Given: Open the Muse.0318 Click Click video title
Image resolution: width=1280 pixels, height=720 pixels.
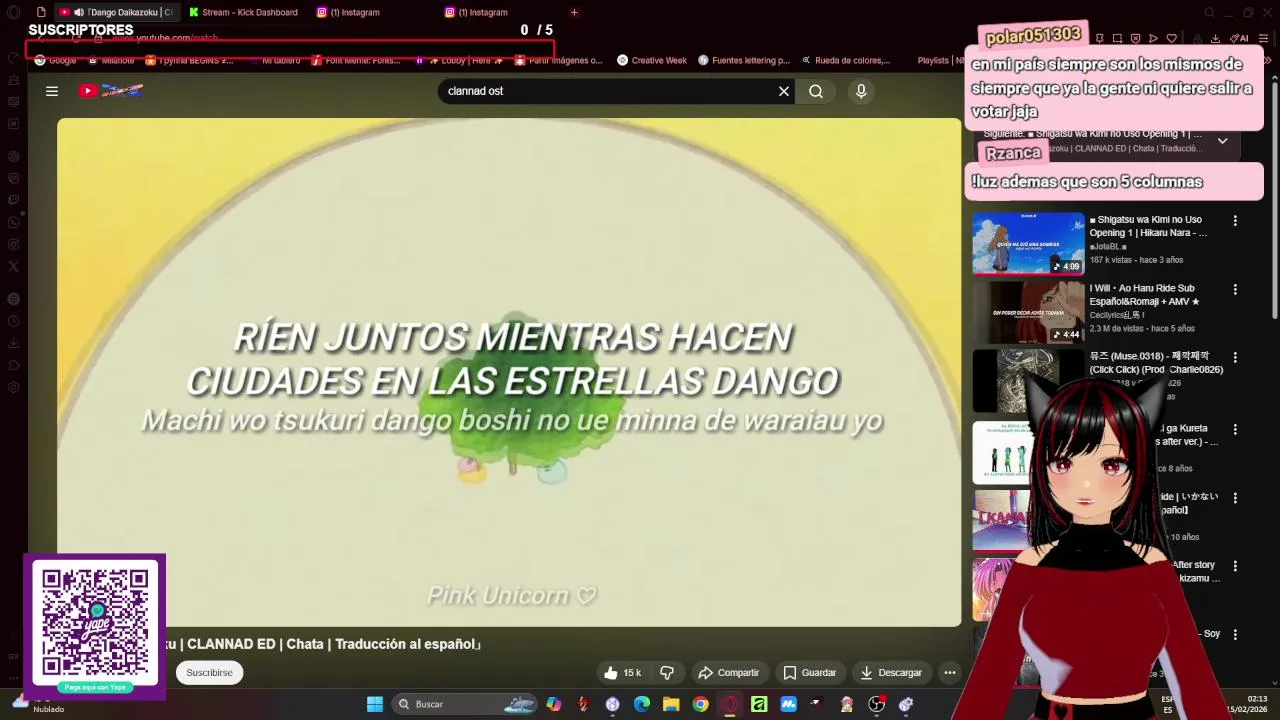Looking at the screenshot, I should 1156,363.
